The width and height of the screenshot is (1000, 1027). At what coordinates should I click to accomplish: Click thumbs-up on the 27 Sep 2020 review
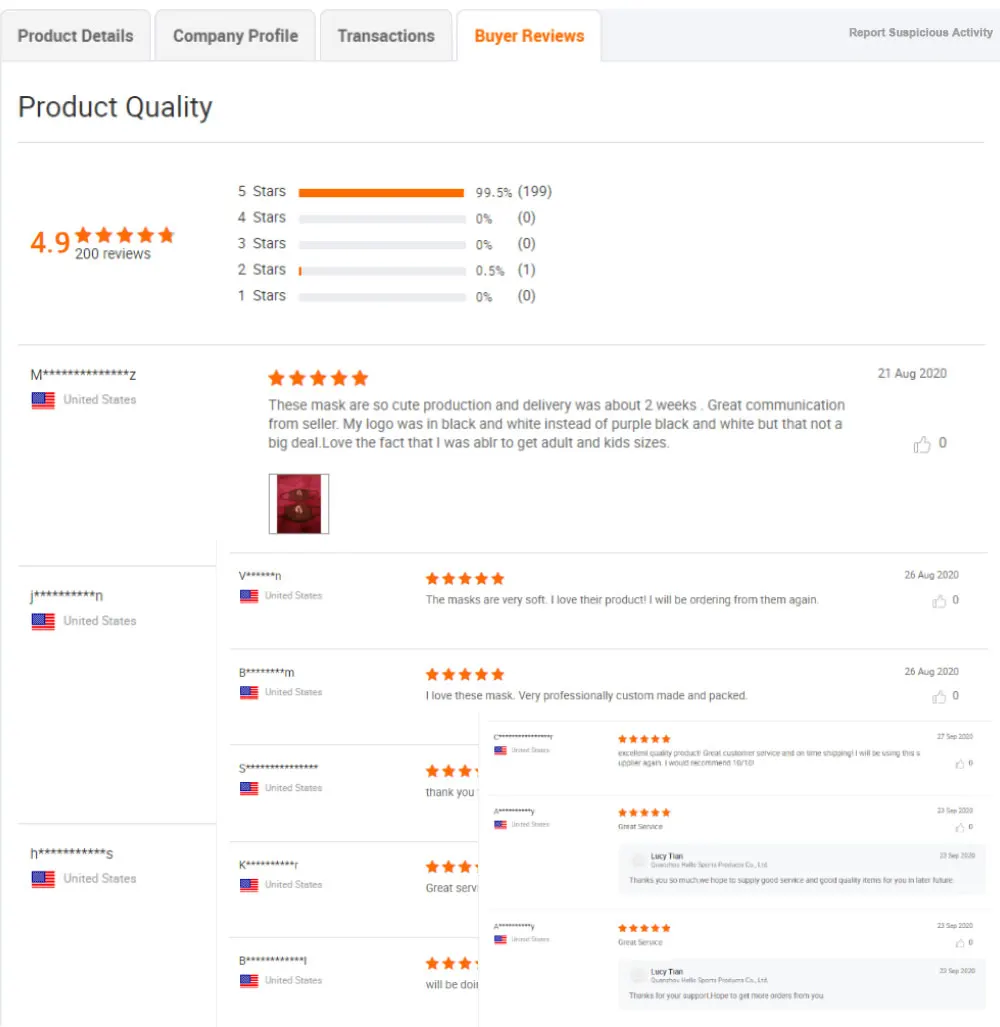[959, 764]
